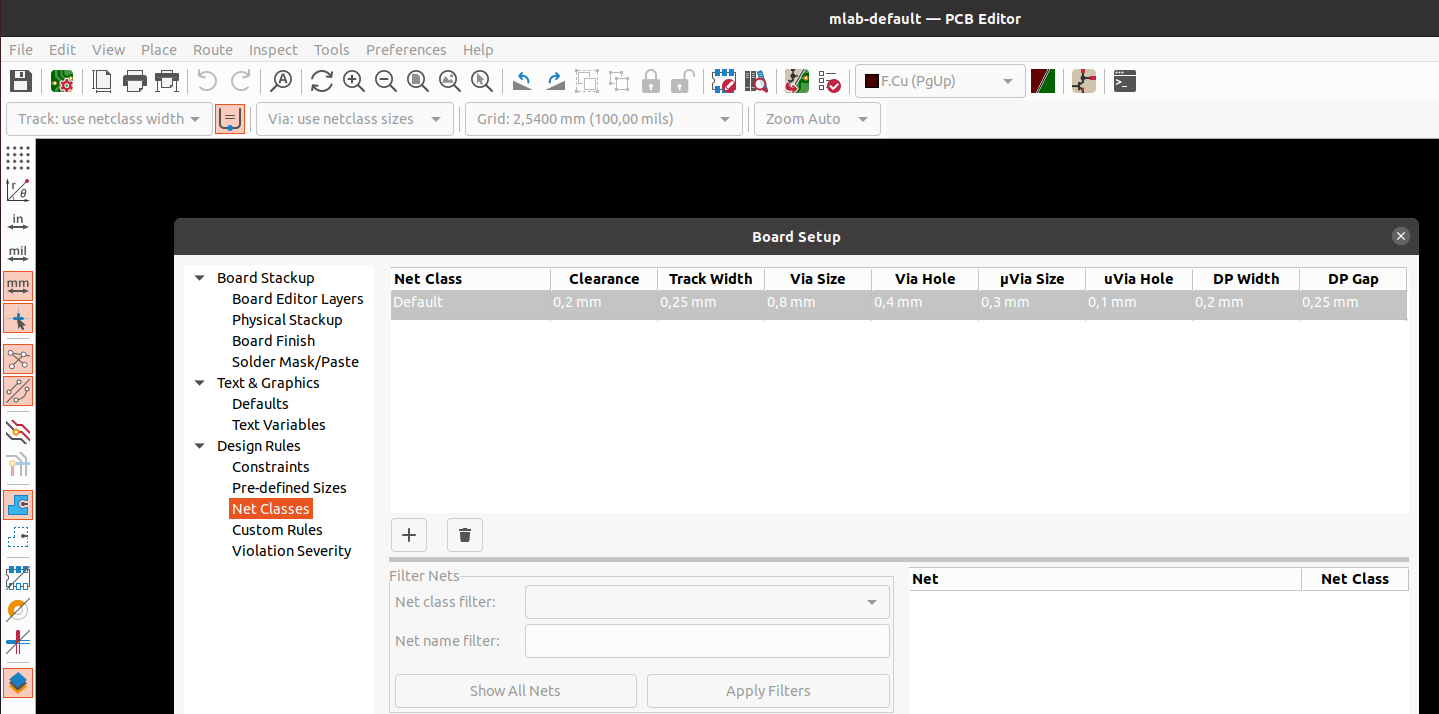Open the scripting console icon
This screenshot has width=1439, height=714.
click(1125, 81)
